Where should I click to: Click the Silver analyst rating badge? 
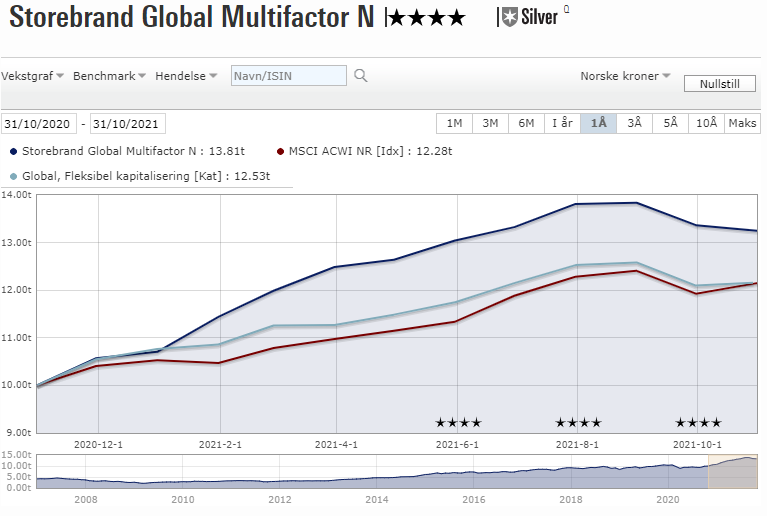tap(530, 17)
